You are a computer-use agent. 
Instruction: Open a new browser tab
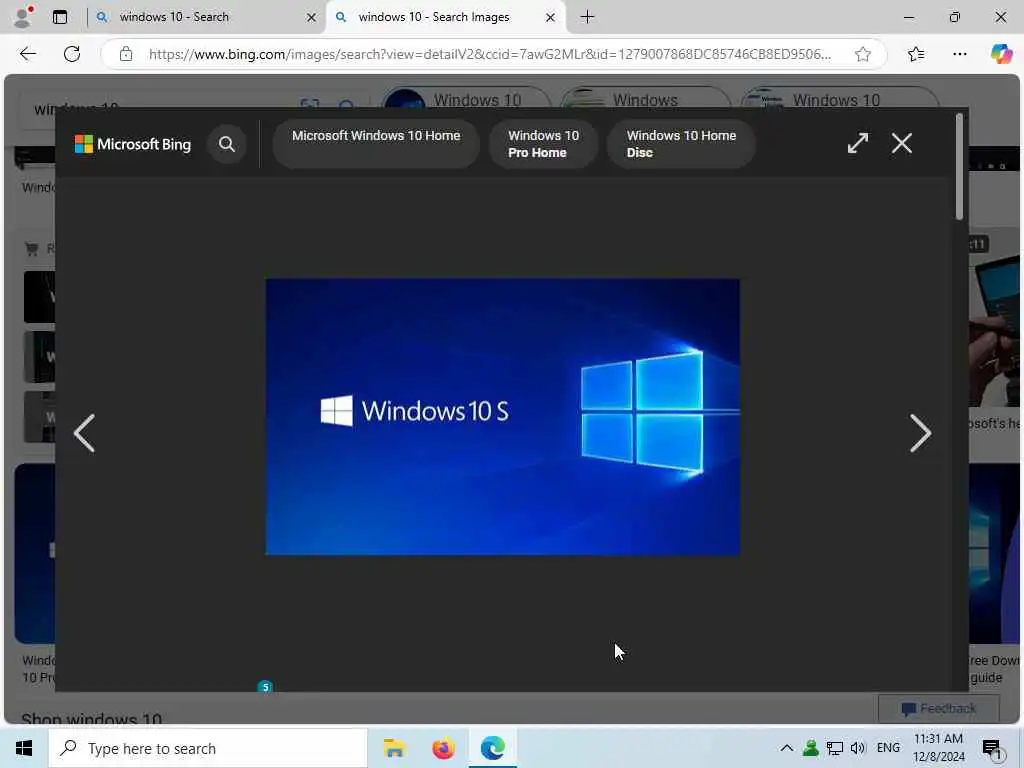click(587, 17)
